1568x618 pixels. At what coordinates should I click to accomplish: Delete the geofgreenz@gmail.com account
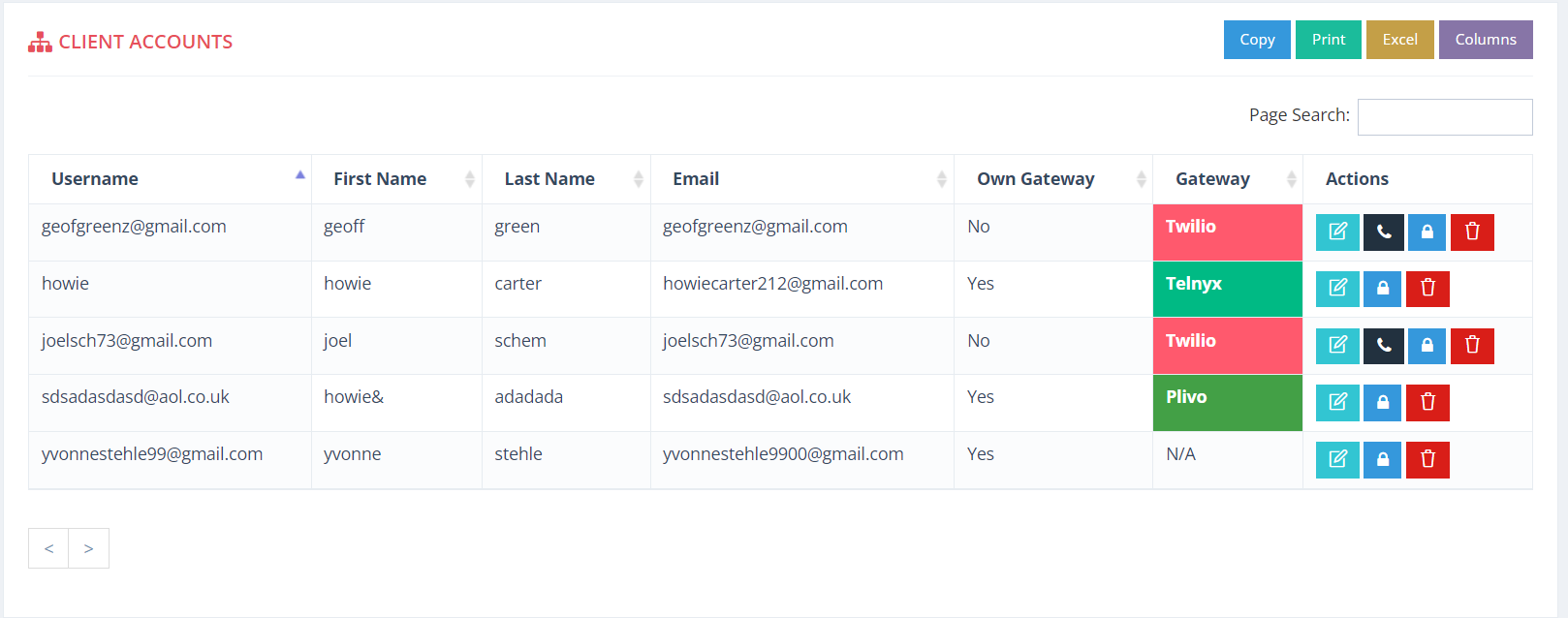pyautogui.click(x=1472, y=232)
